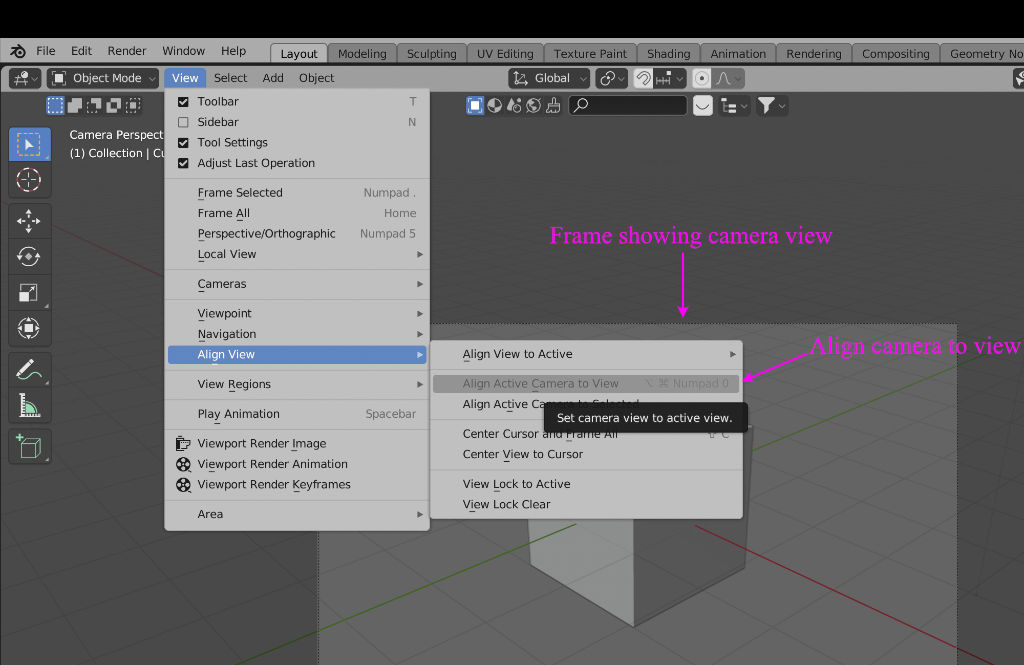
Task: Select the Scale tool
Action: click(29, 292)
